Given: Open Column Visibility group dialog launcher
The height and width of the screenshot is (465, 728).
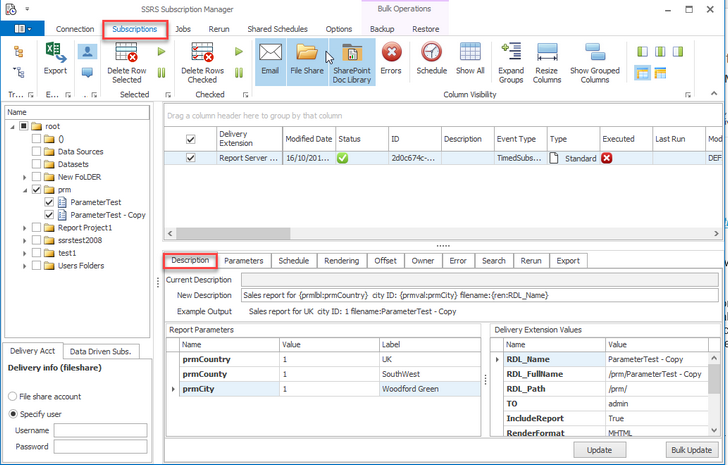Looking at the screenshot, I should pyautogui.click(x=688, y=95).
